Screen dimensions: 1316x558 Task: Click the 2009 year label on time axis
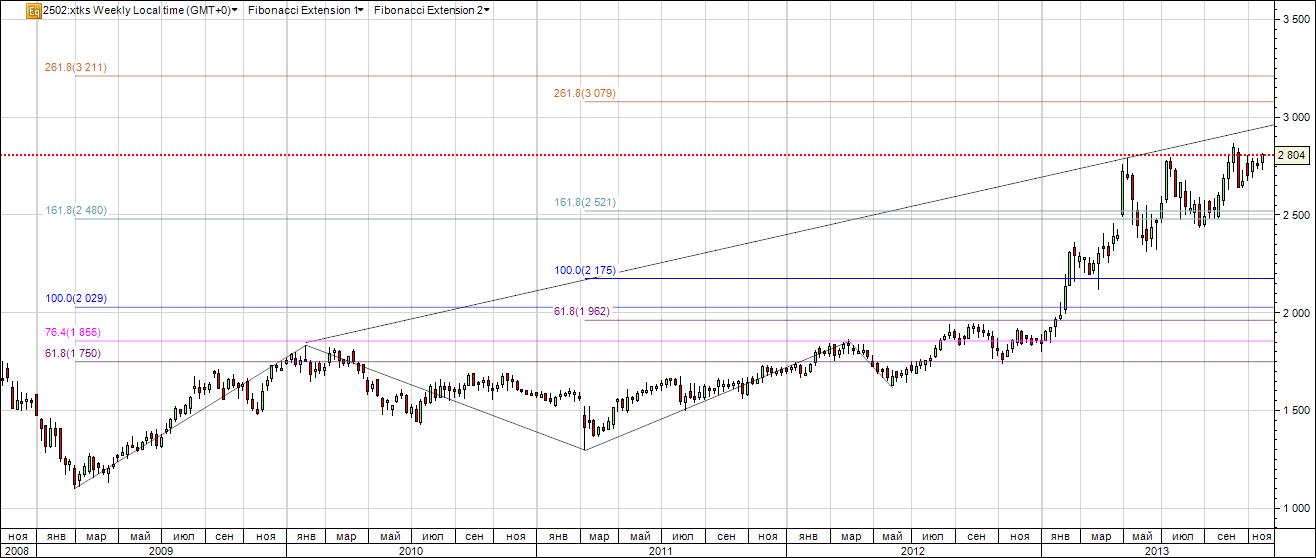[161, 550]
